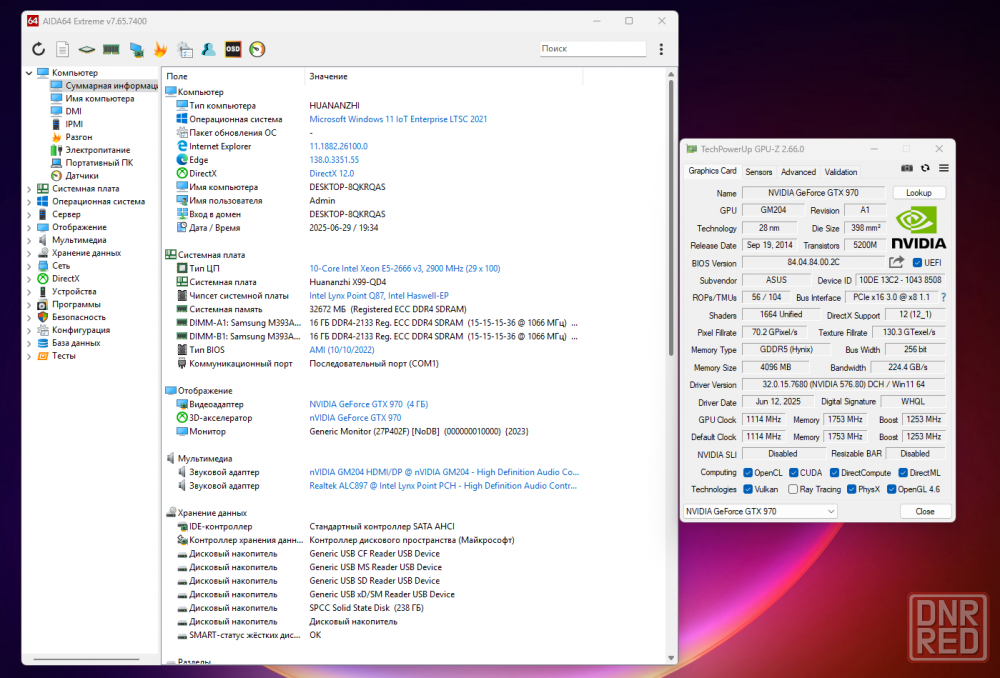This screenshot has width=1000, height=678.
Task: Select Суммарная информация in the tree
Action: pyautogui.click(x=104, y=85)
